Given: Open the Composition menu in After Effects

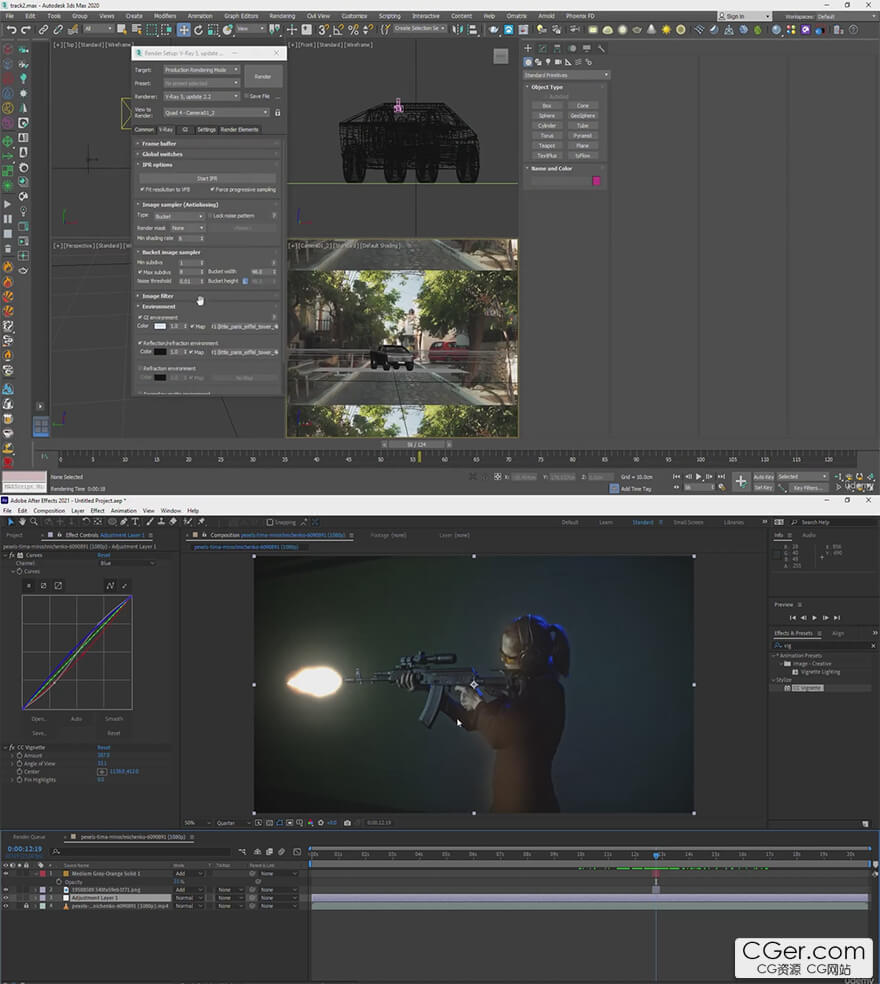Looking at the screenshot, I should (x=49, y=511).
